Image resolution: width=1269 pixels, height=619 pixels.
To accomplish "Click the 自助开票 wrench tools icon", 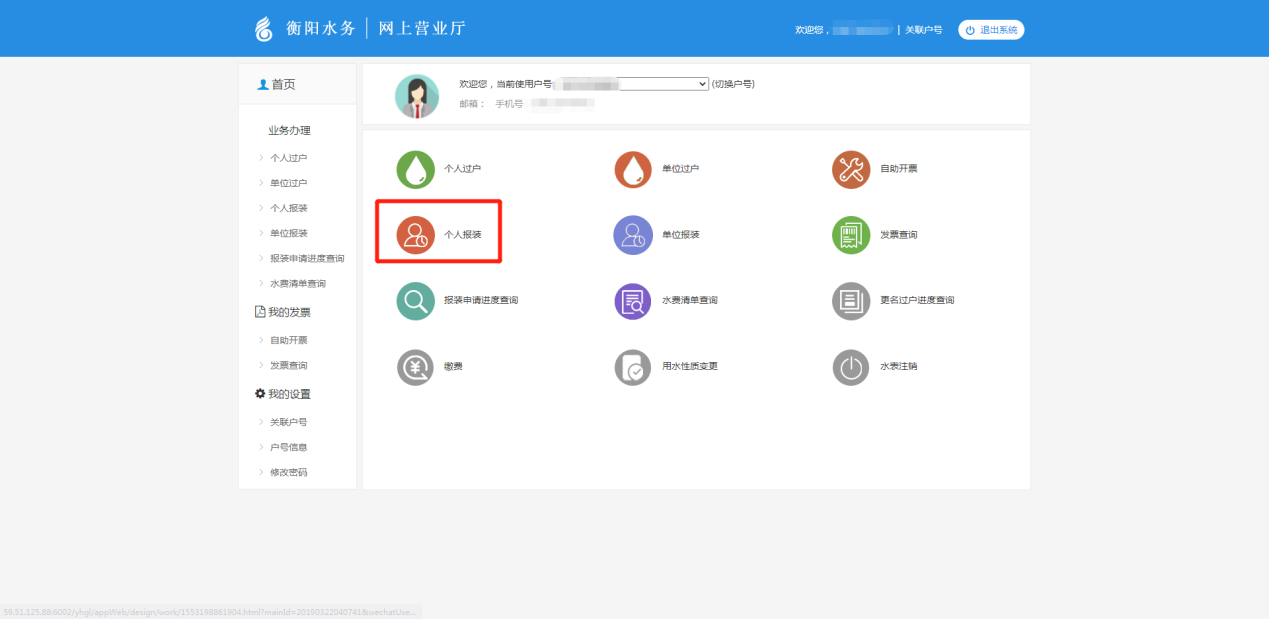I will [x=851, y=169].
